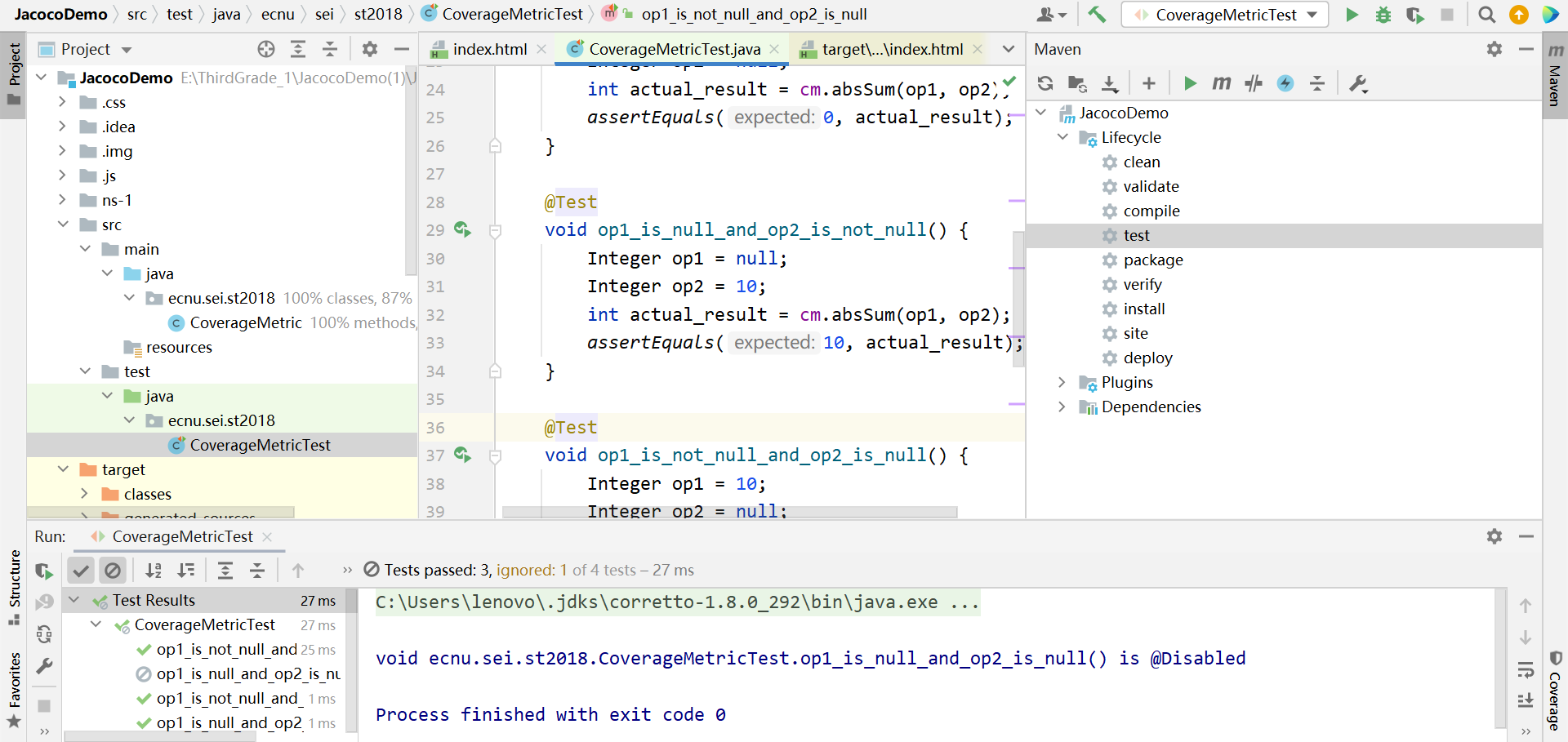This screenshot has height=742, width=1568.
Task: Select Maven lifecycle goal install
Action: (x=1144, y=309)
